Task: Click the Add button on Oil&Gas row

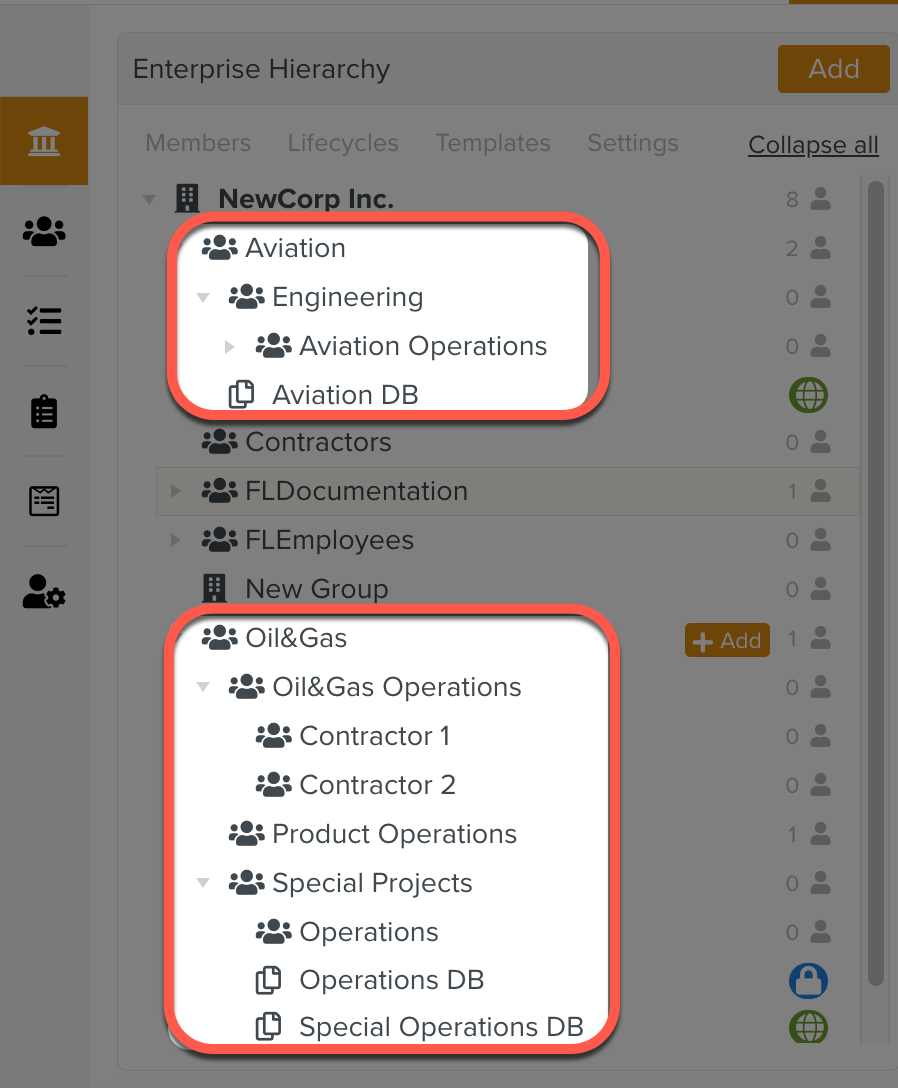Action: pyautogui.click(x=727, y=640)
